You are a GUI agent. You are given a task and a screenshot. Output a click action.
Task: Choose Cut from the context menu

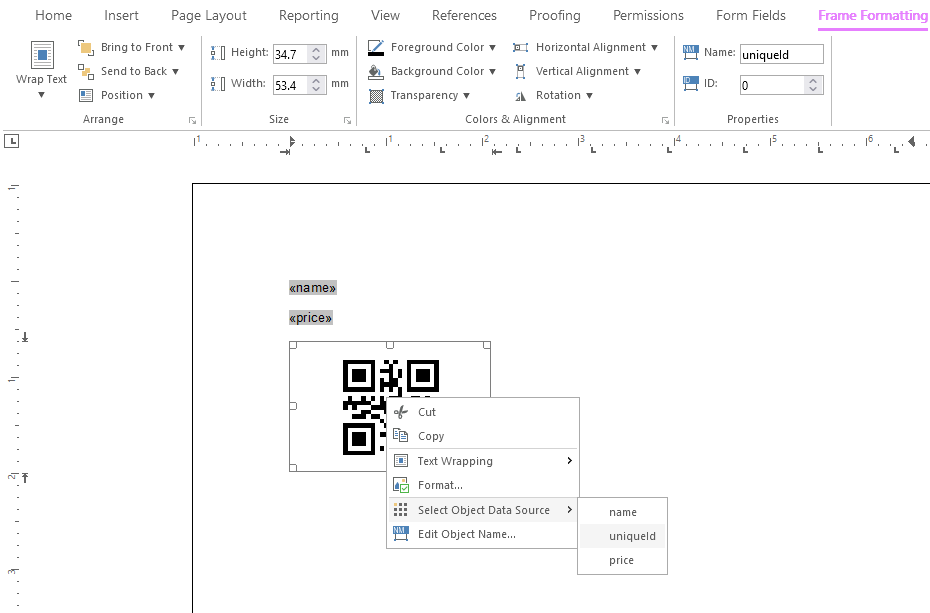tap(483, 412)
